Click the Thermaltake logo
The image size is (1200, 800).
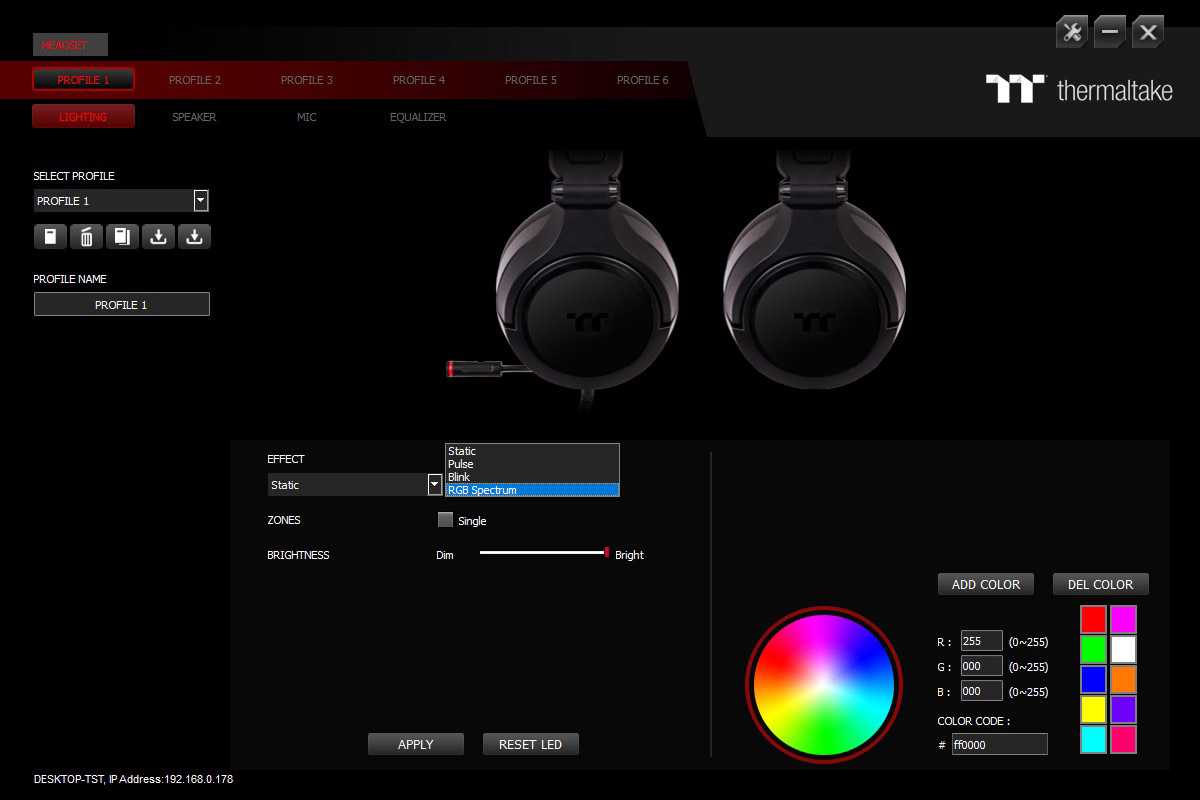tap(1078, 90)
